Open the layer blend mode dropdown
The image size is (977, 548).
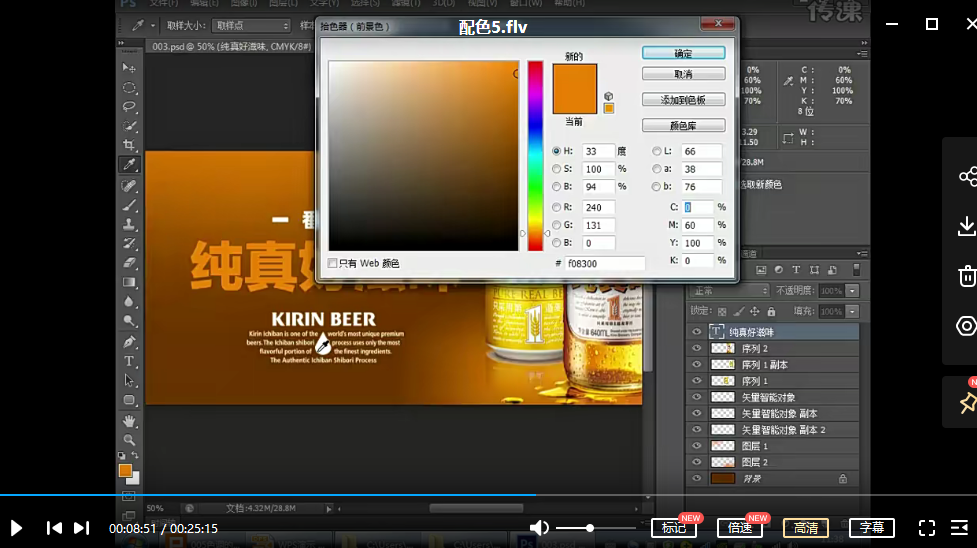(x=729, y=290)
